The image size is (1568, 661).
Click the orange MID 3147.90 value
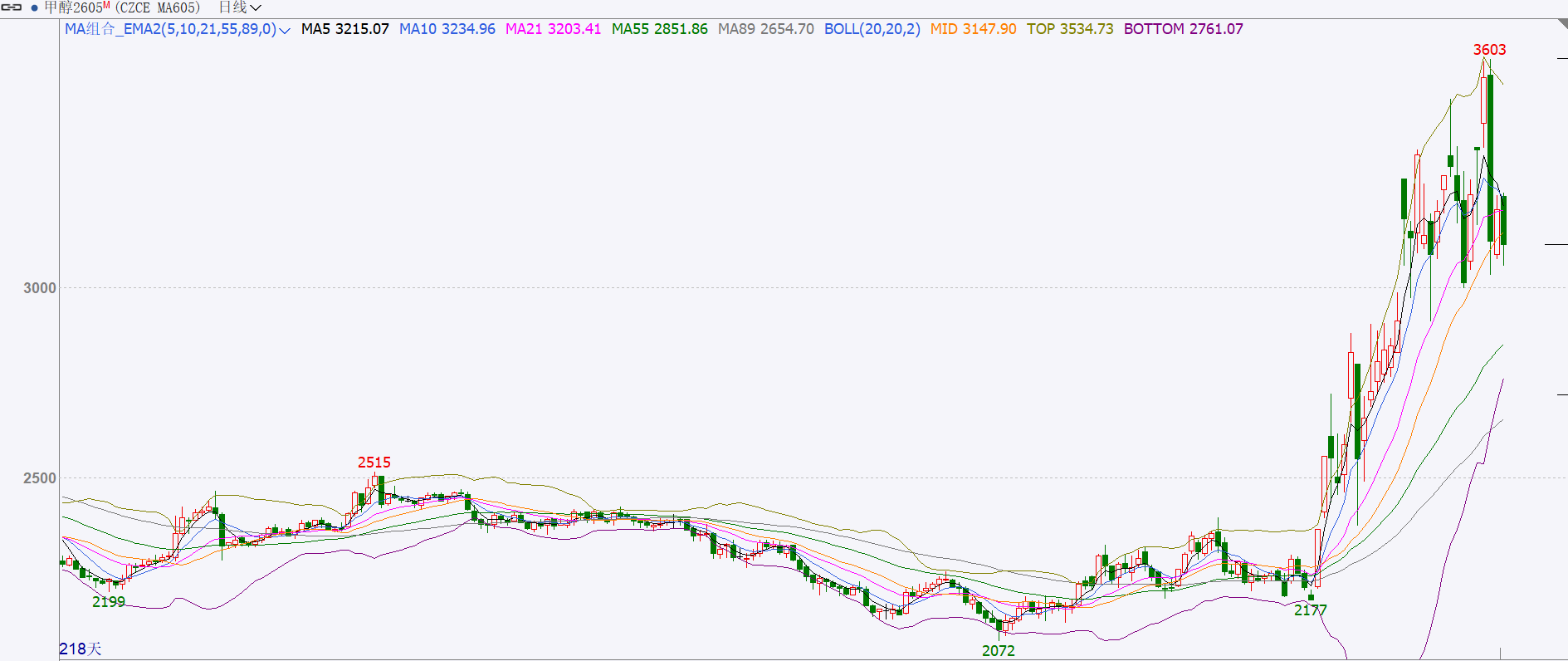(973, 29)
